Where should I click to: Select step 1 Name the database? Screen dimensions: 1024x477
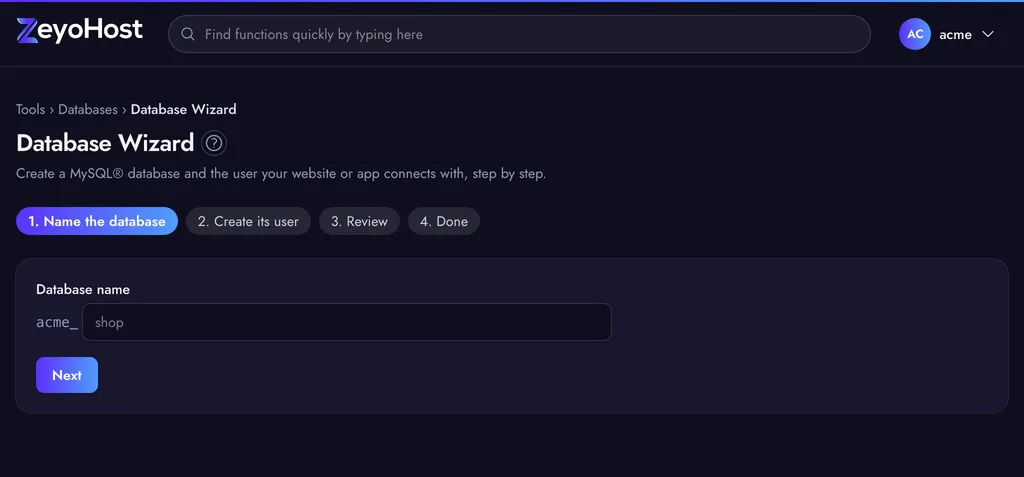(x=97, y=222)
